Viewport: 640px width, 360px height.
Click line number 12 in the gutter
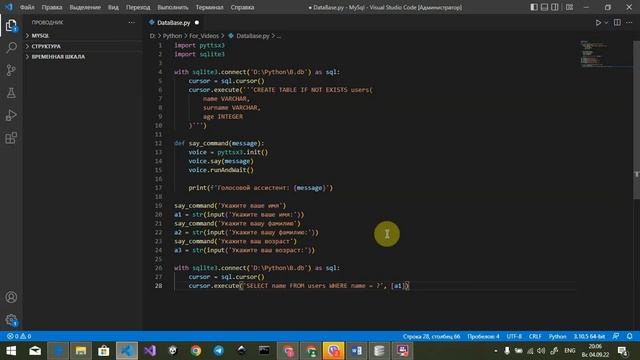158,143
